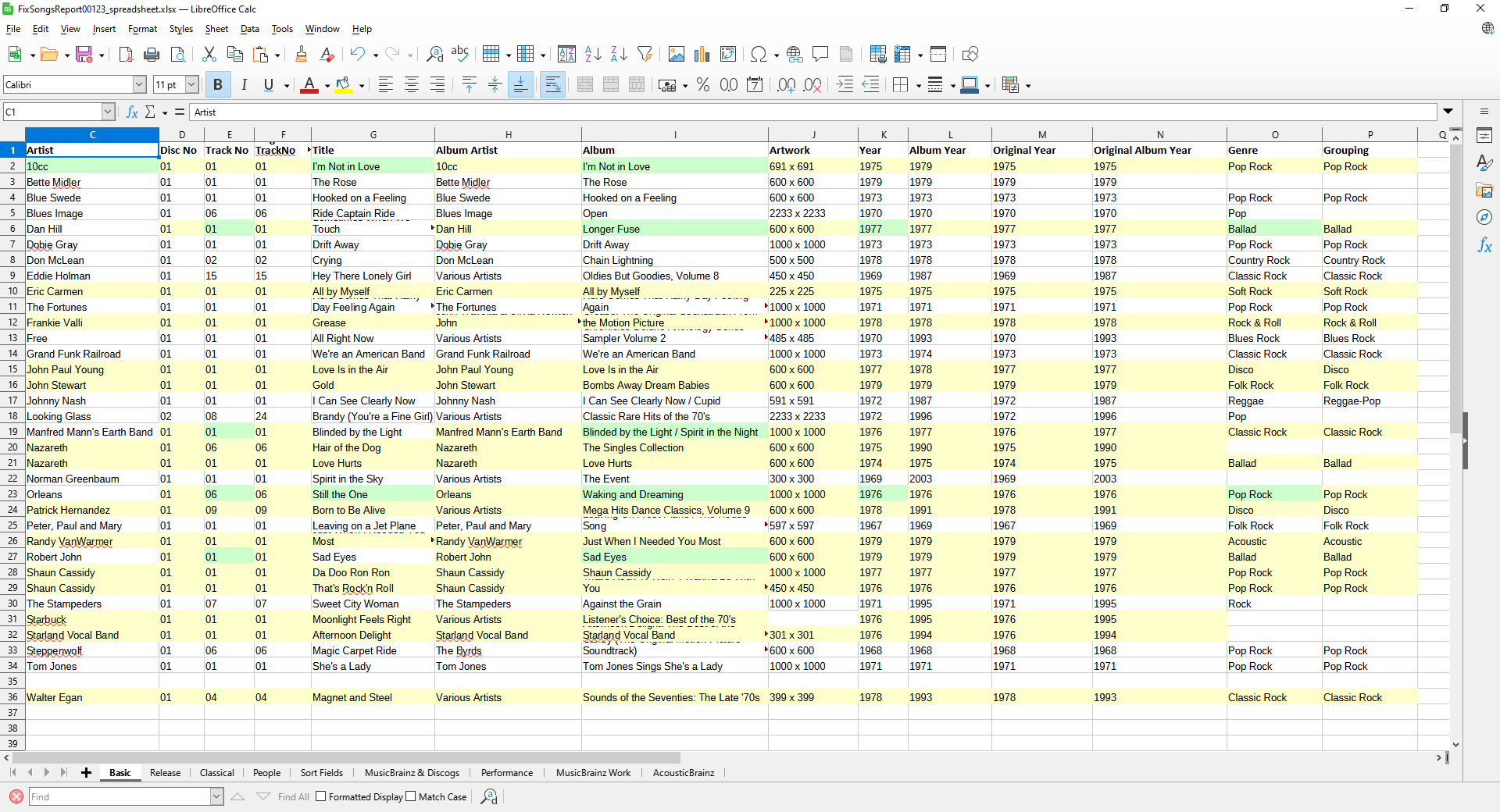The height and width of the screenshot is (812, 1500).
Task: Toggle Underline formatting
Action: click(269, 85)
